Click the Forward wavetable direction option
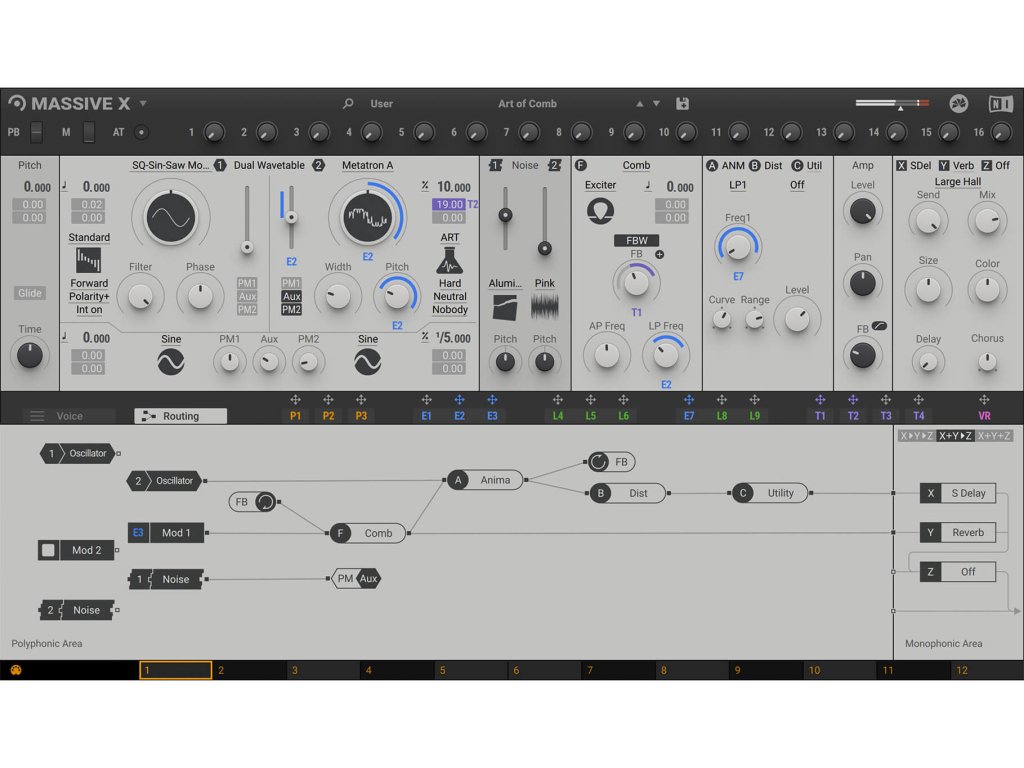Image resolution: width=1024 pixels, height=768 pixels. click(x=89, y=283)
